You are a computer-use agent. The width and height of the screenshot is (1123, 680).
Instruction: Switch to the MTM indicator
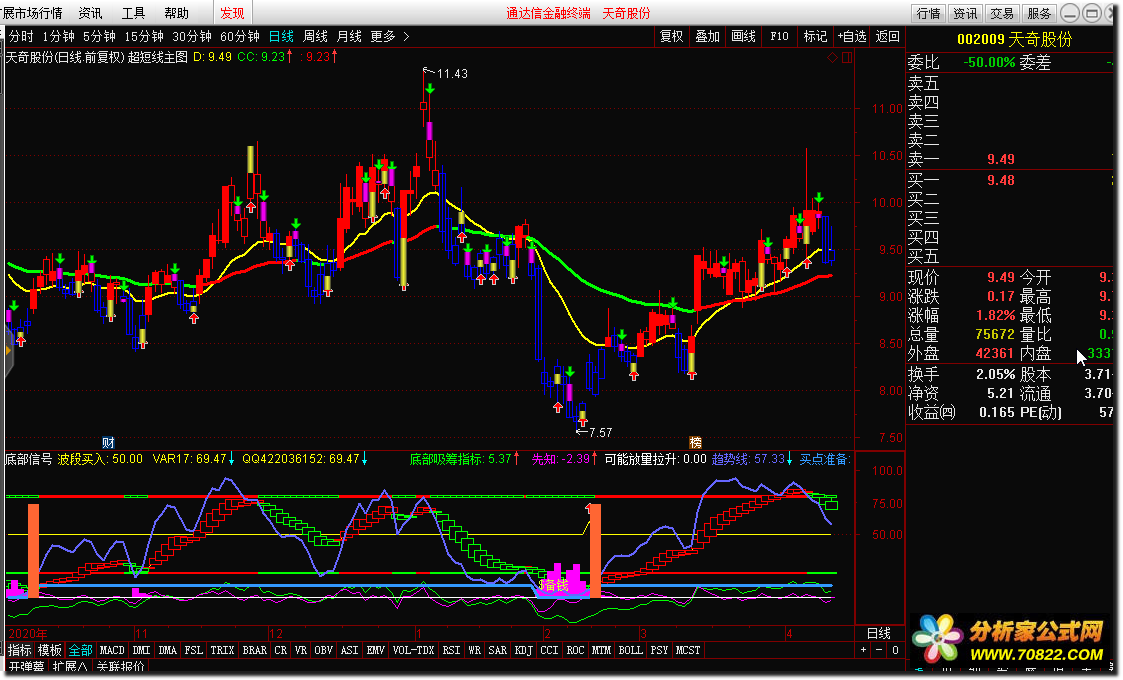pyautogui.click(x=601, y=650)
